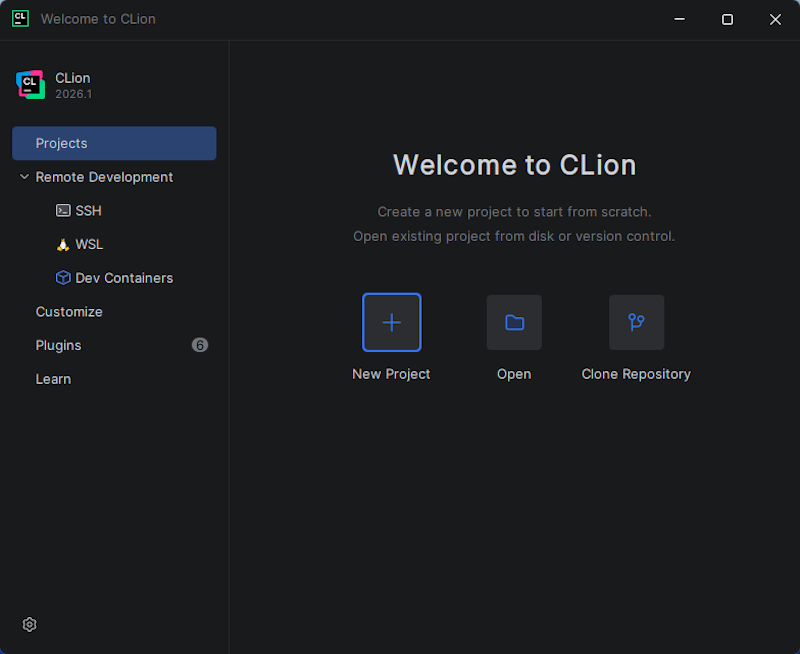800x654 pixels.
Task: Click the Clone Repository branch icon
Action: (x=636, y=322)
